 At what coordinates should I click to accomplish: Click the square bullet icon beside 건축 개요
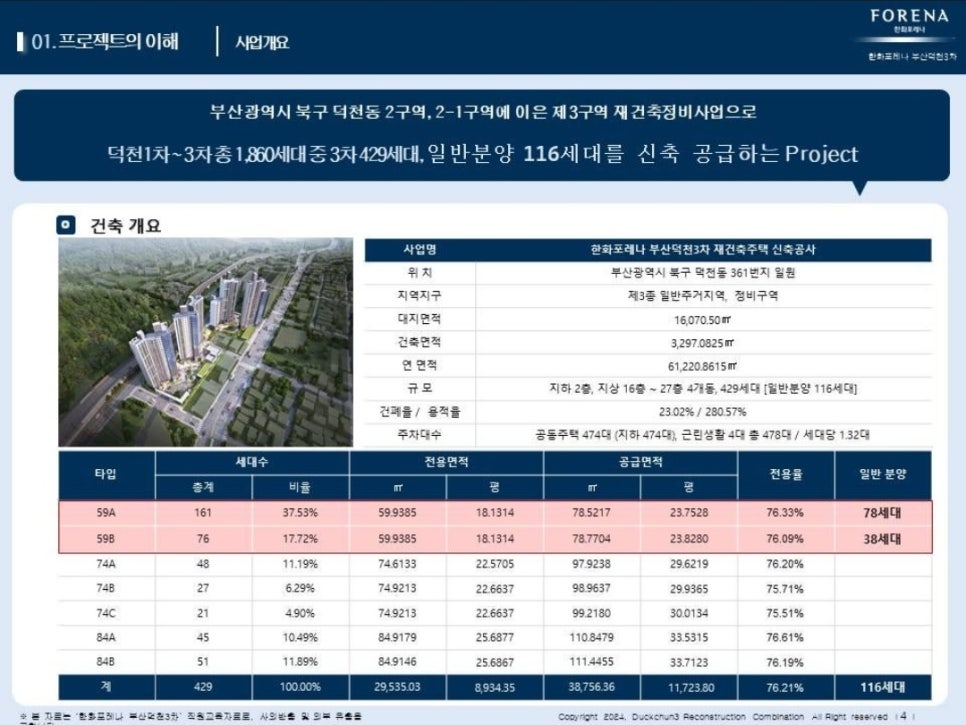point(66,225)
